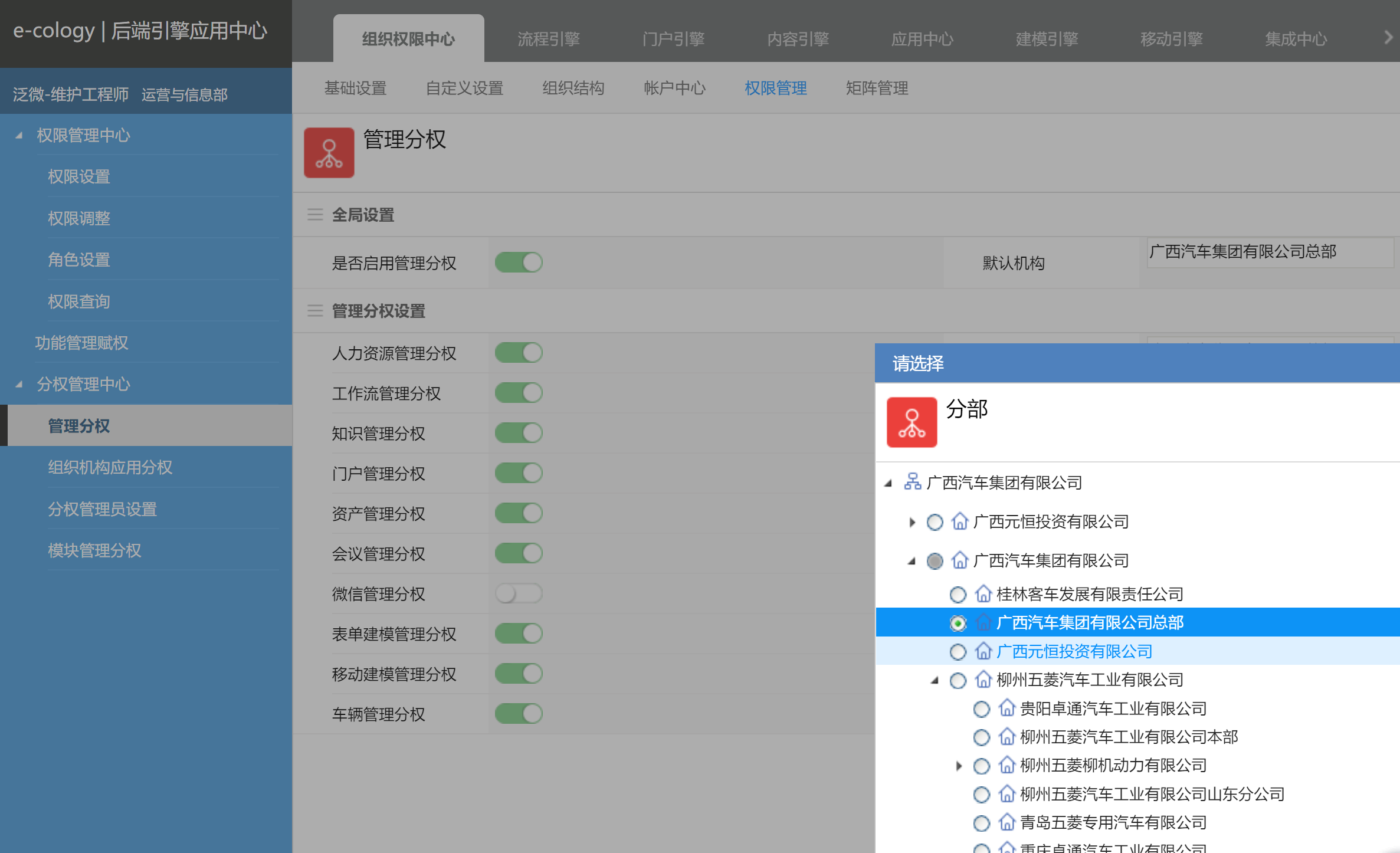The height and width of the screenshot is (853, 1400).
Task: Switch to 集成中心 top tab
Action: [1296, 39]
